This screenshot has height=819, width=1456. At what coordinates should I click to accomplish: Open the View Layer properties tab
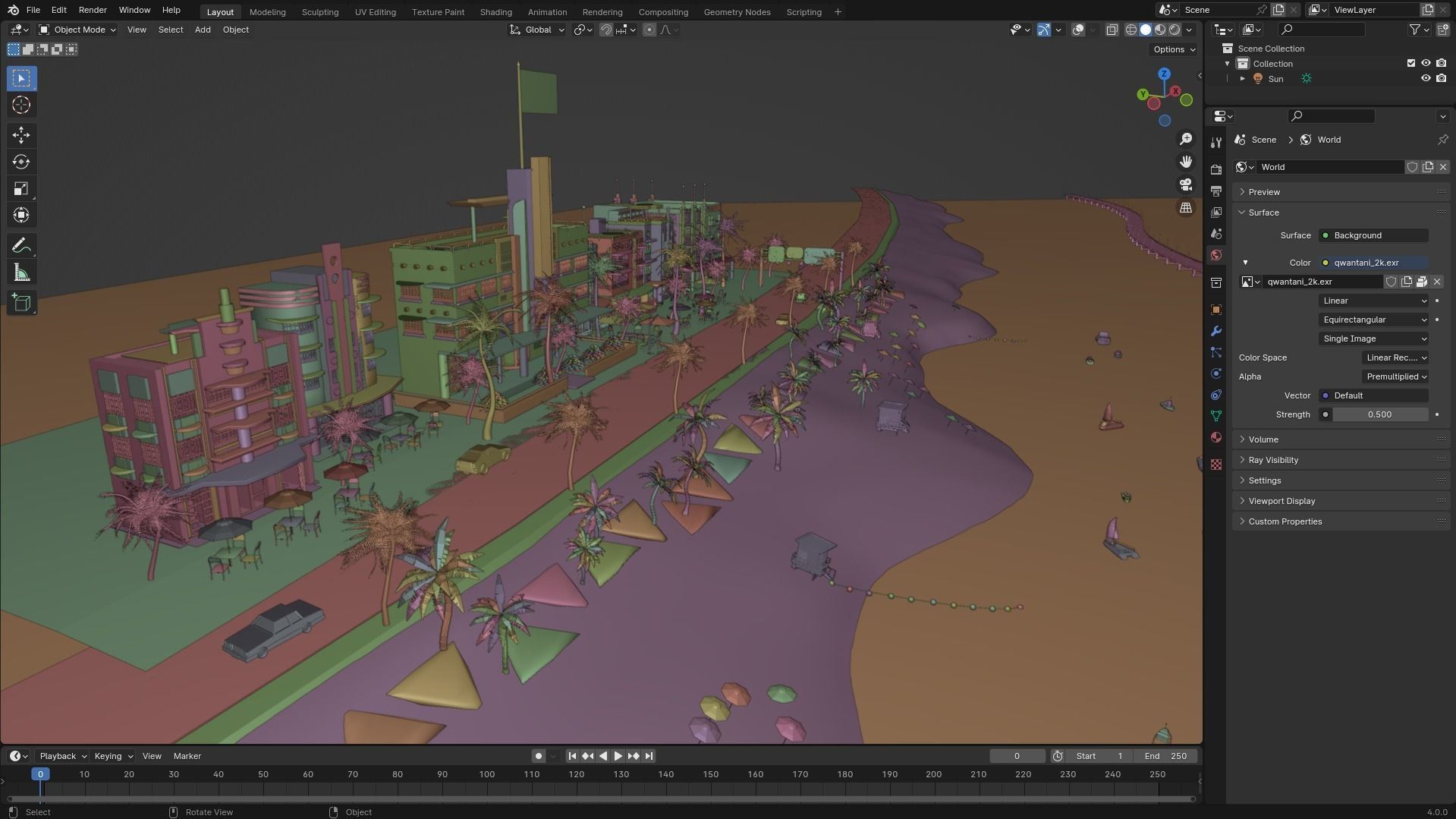pyautogui.click(x=1216, y=212)
